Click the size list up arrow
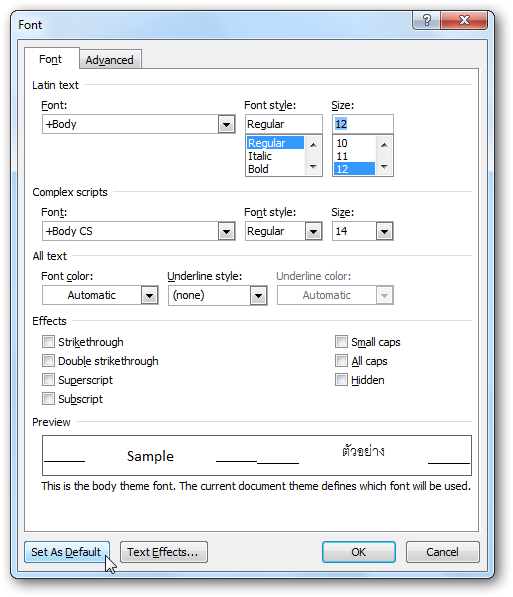The height and width of the screenshot is (597, 513). (x=384, y=145)
